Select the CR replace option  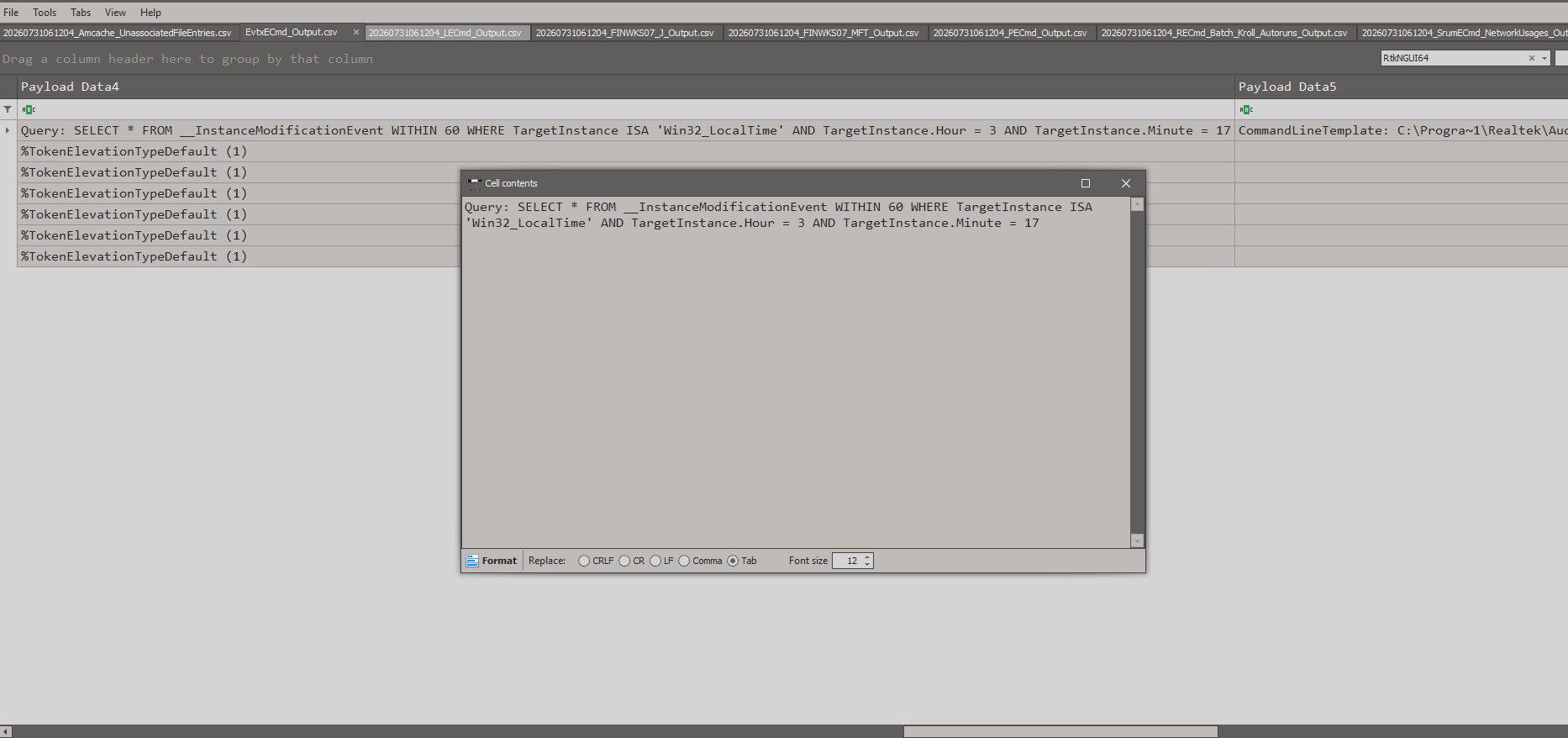click(x=624, y=561)
